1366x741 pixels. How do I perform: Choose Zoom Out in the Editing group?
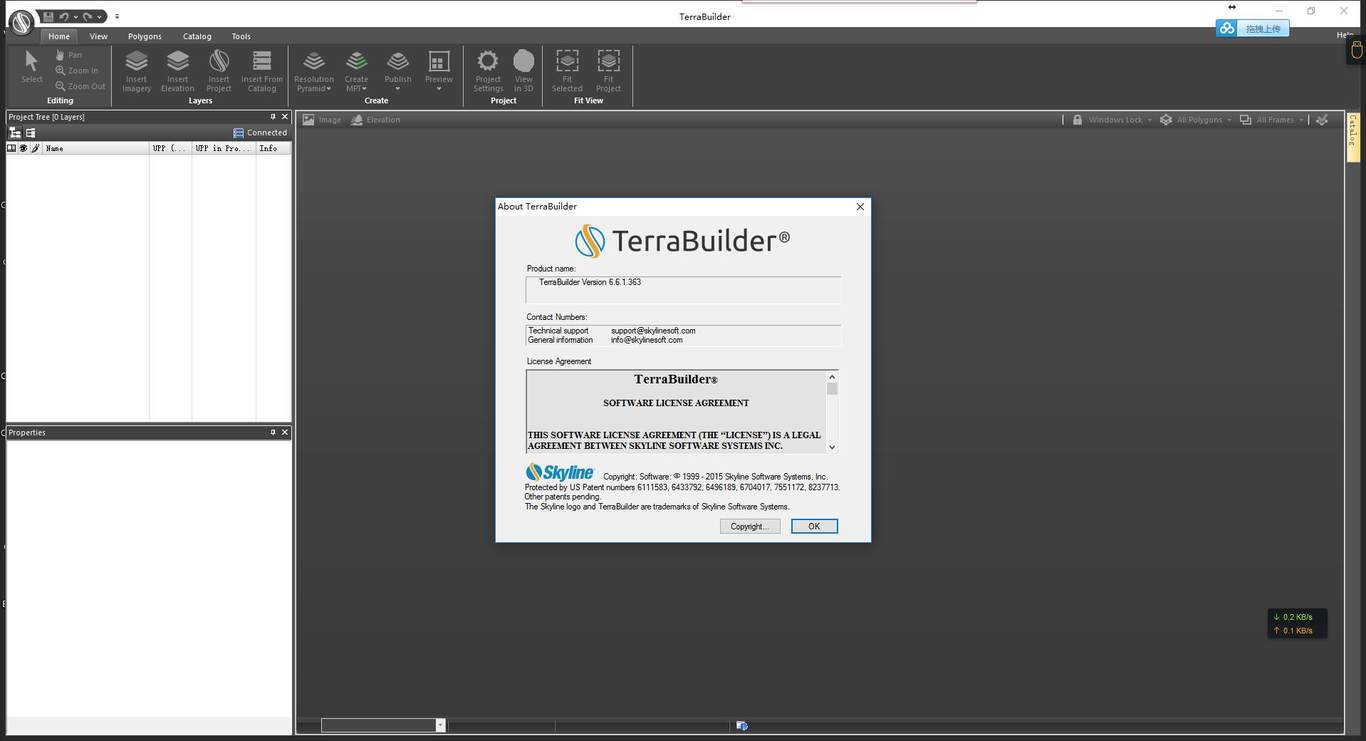click(80, 86)
